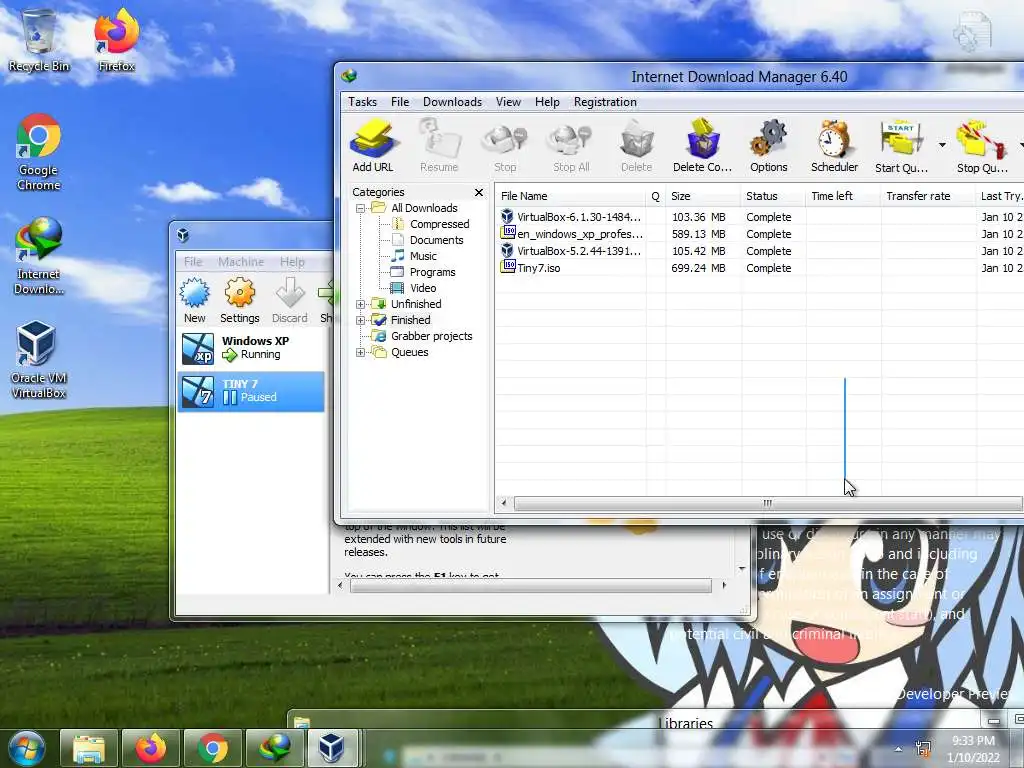Screen dimensions: 1024x768
Task: Expand the Queues category node
Action: [360, 352]
